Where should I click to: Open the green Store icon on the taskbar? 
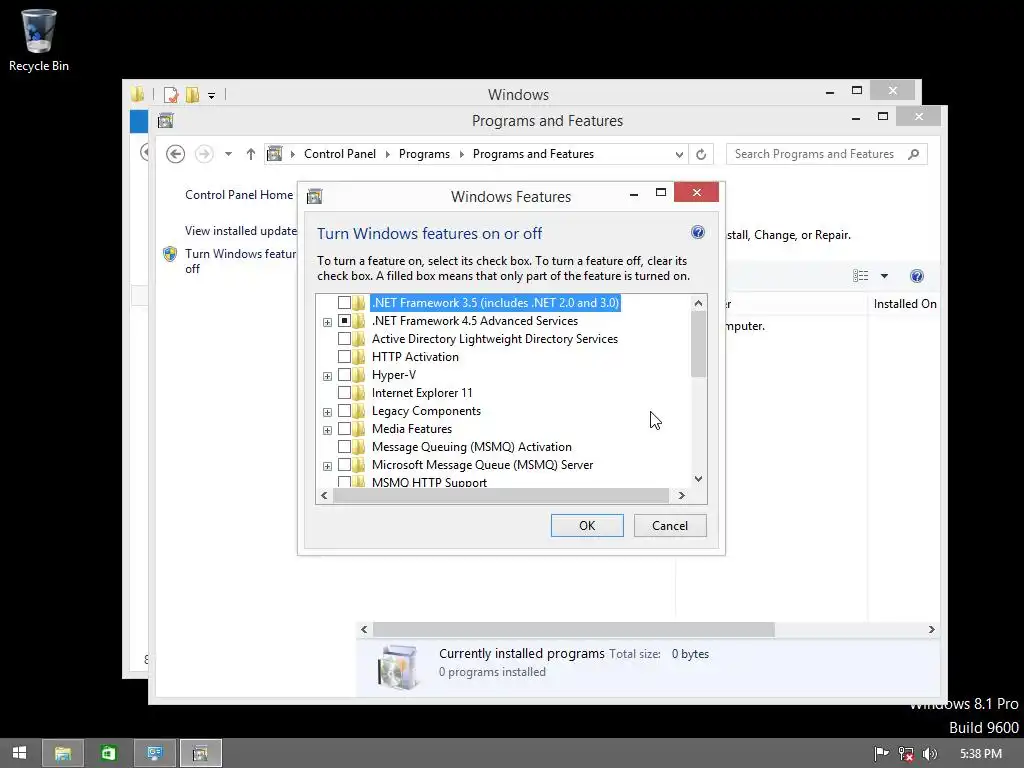point(108,753)
